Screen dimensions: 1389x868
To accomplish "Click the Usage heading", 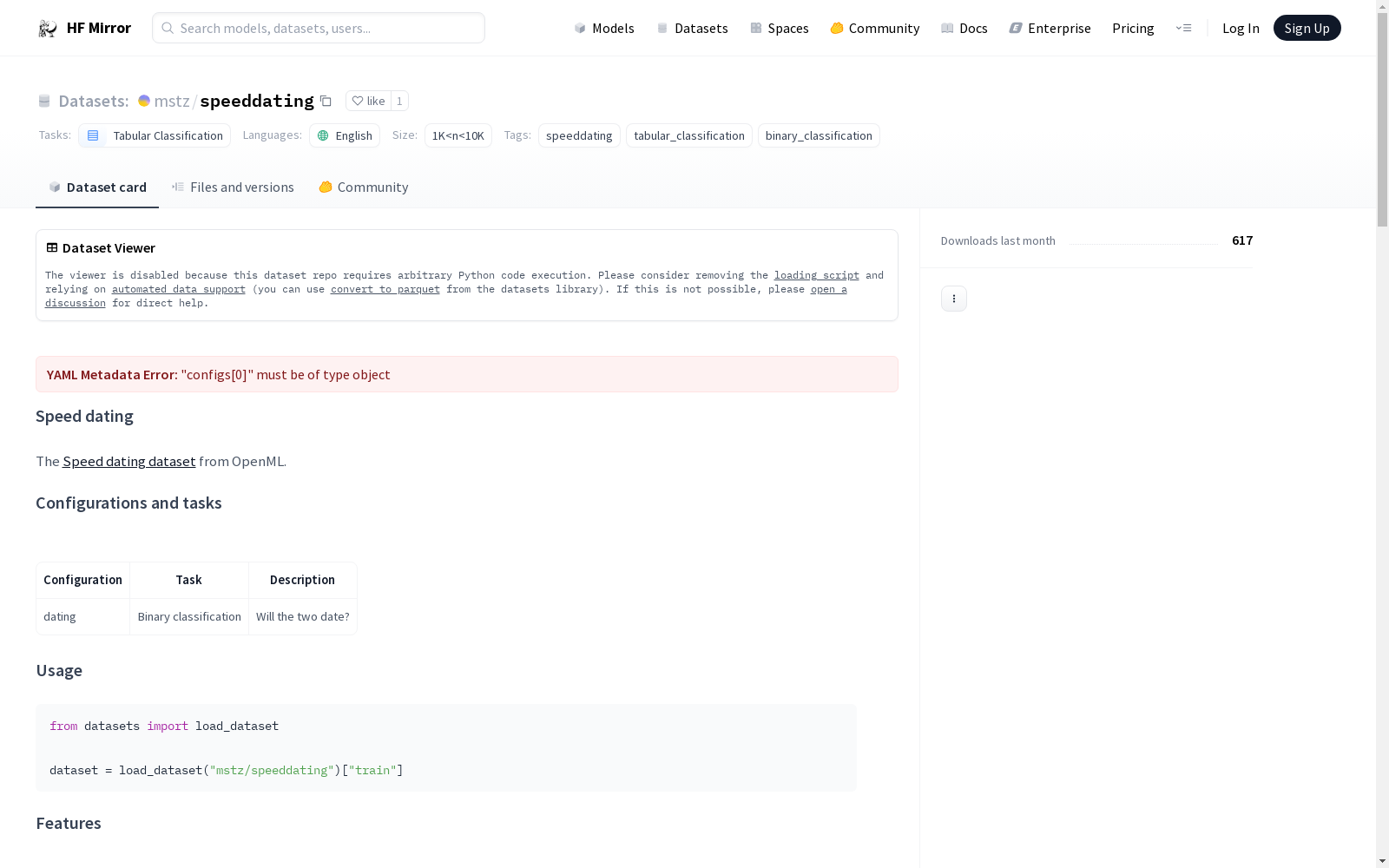I will 59,671.
